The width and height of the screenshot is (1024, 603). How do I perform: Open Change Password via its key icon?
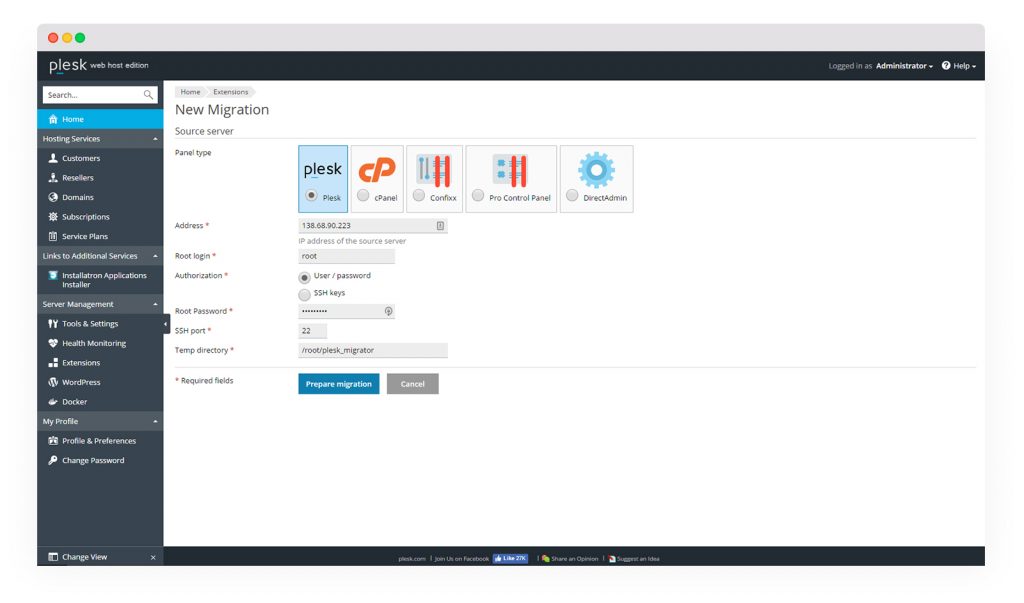pyautogui.click(x=53, y=461)
